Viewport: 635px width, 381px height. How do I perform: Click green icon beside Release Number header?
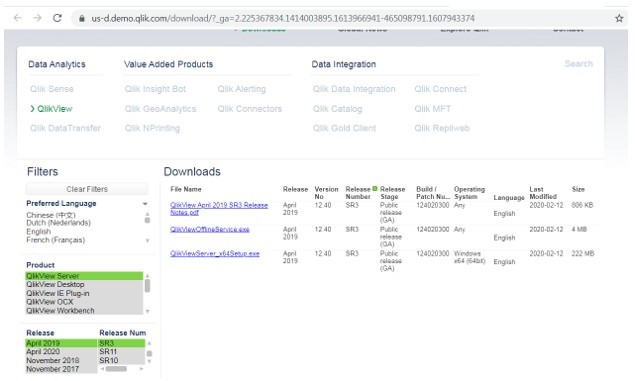point(375,188)
